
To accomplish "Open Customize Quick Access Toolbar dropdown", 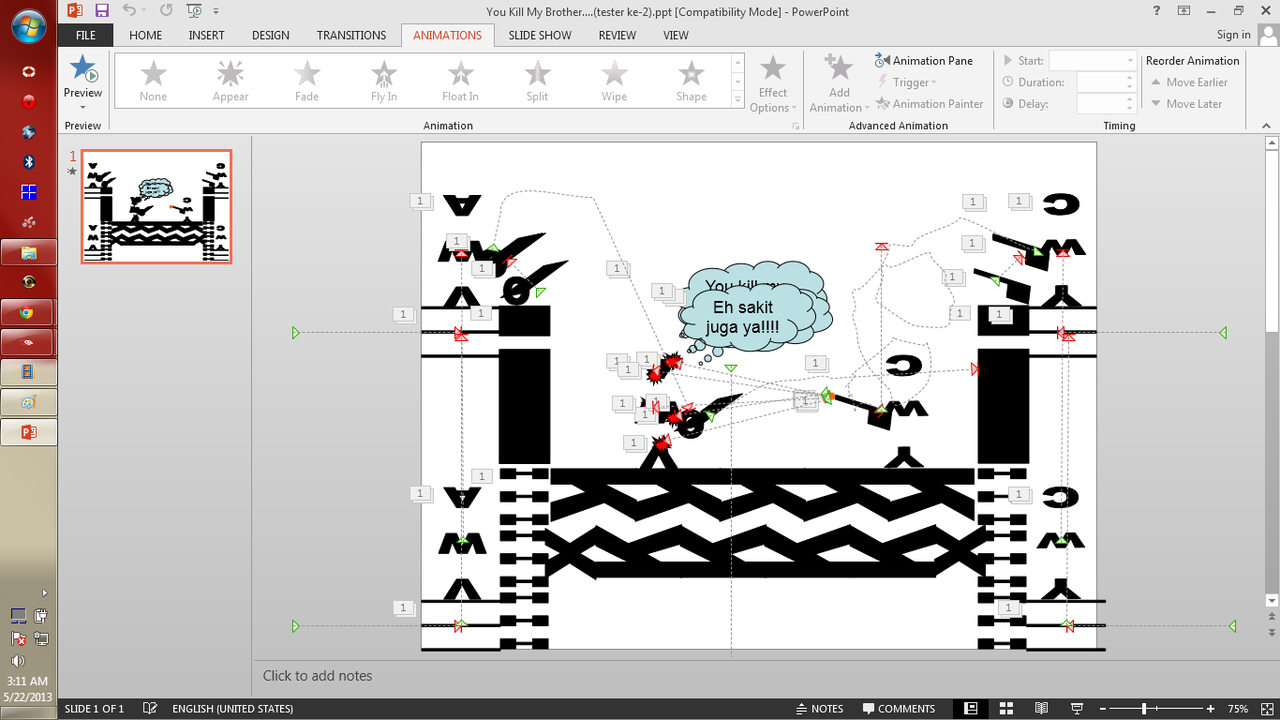I will [x=217, y=11].
